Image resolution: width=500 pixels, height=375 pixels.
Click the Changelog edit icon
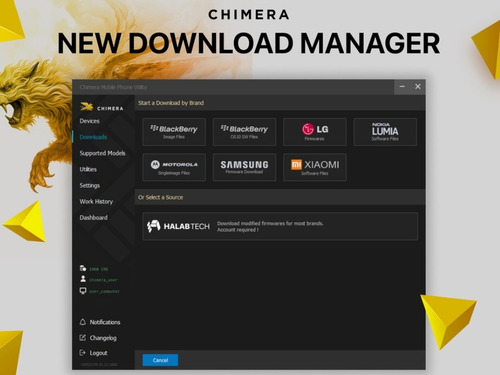[83, 338]
